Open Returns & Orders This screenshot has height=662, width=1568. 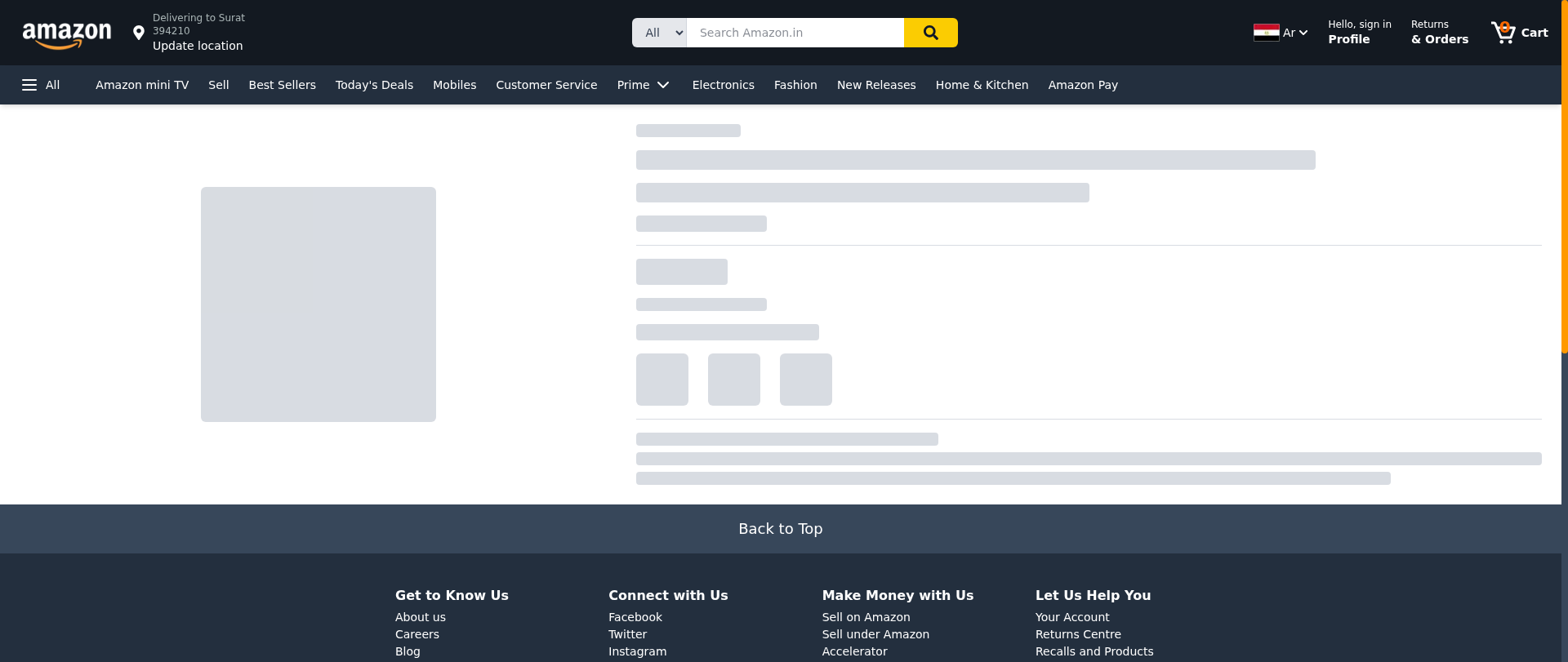point(1439,33)
